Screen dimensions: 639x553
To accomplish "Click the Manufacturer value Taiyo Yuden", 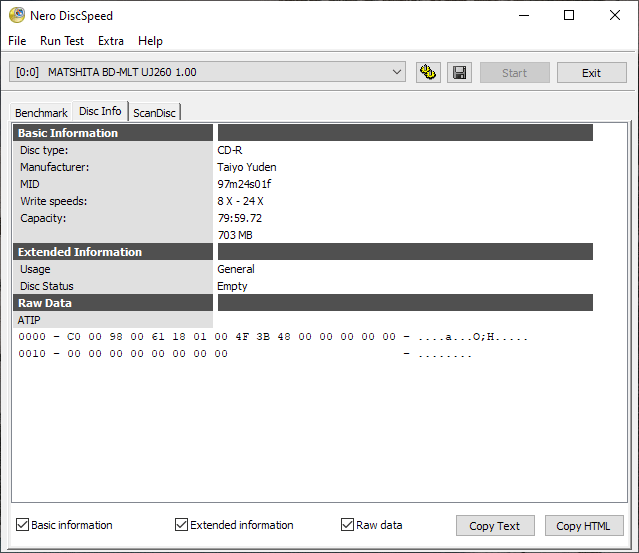I will coord(247,167).
